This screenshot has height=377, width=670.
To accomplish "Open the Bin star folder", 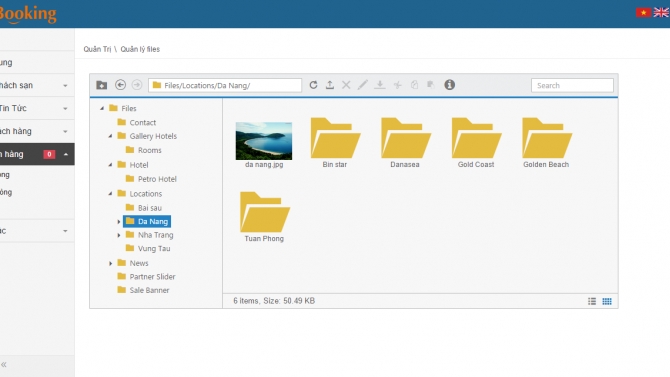I will 335,143.
